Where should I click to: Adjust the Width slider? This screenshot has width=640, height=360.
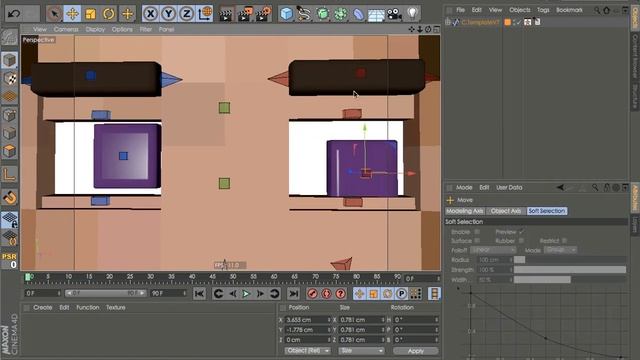[570, 280]
